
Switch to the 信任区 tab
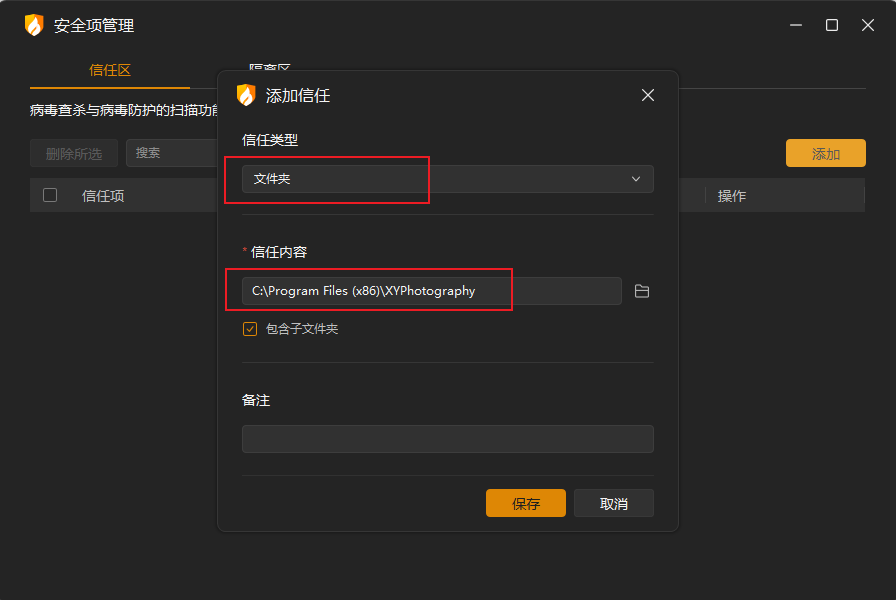pyautogui.click(x=110, y=70)
